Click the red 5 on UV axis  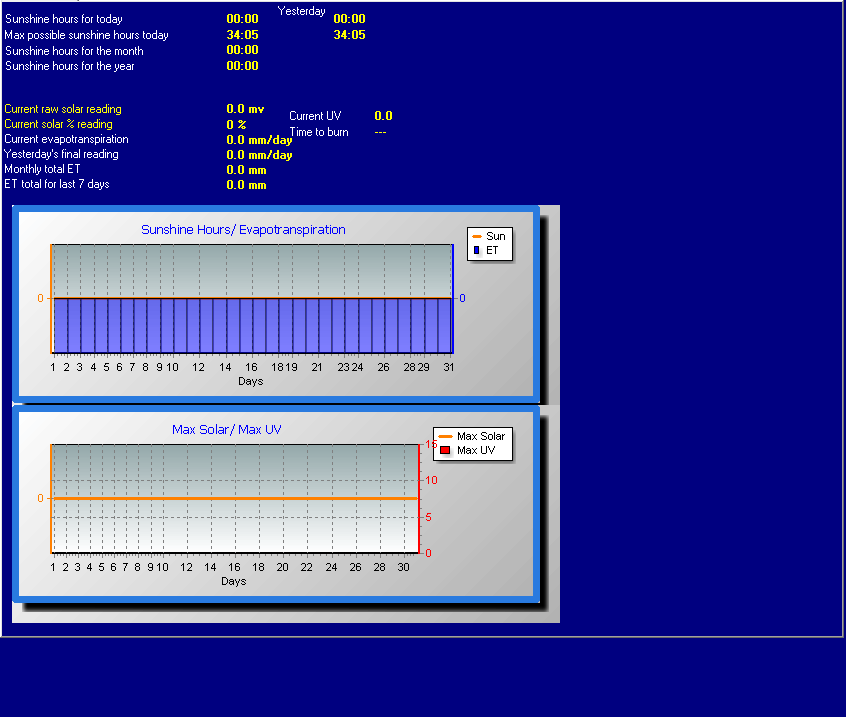pyautogui.click(x=428, y=517)
